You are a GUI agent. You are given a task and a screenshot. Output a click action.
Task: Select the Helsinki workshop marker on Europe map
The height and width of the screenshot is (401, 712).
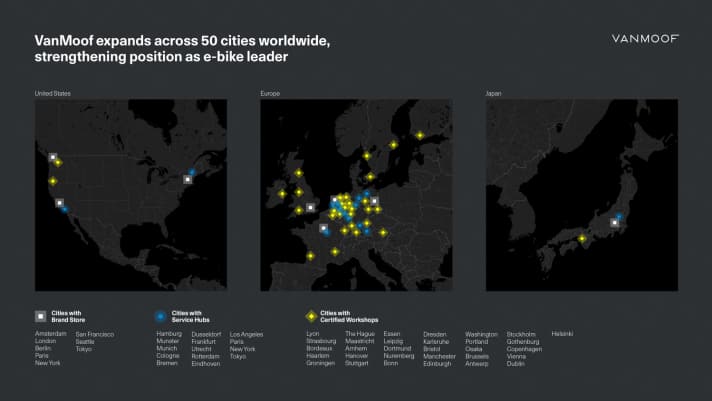coord(420,135)
